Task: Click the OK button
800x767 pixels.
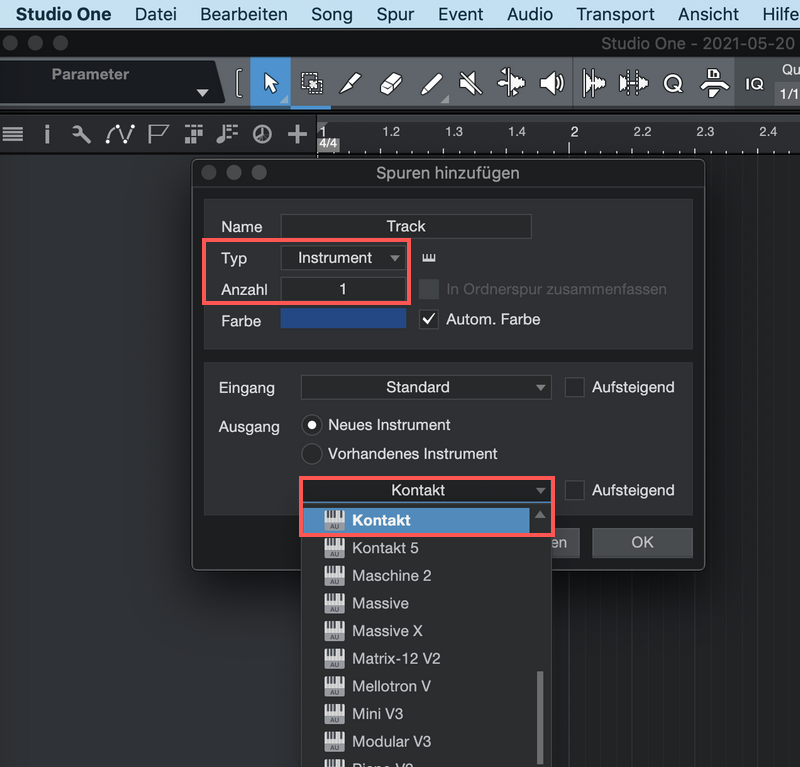Action: 642,542
